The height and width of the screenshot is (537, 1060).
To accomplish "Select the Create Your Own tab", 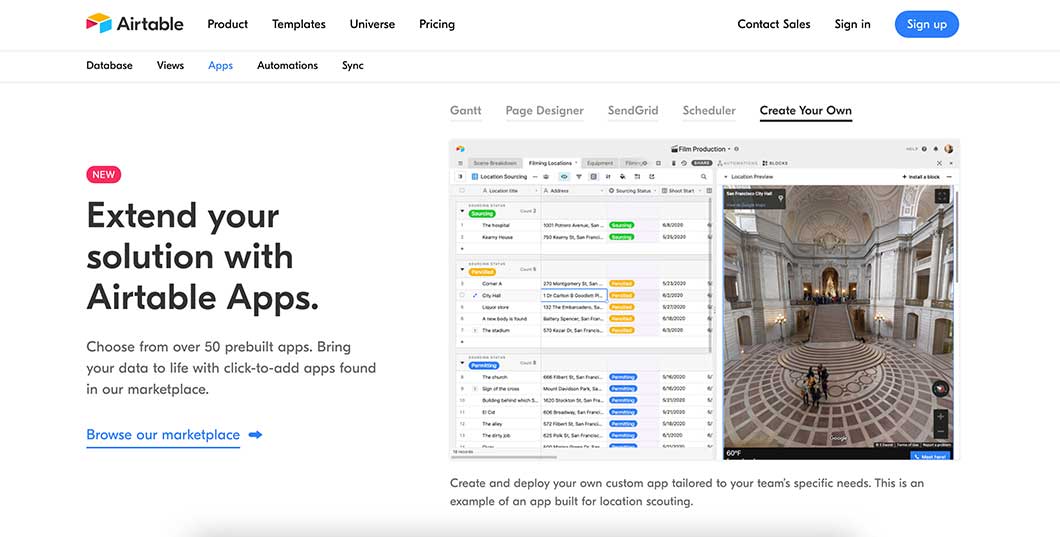I will [806, 110].
